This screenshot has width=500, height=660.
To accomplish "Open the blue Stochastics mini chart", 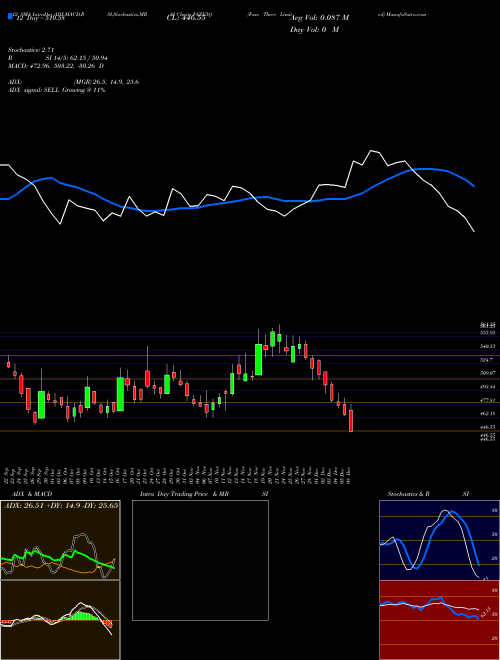I will (x=439, y=540).
